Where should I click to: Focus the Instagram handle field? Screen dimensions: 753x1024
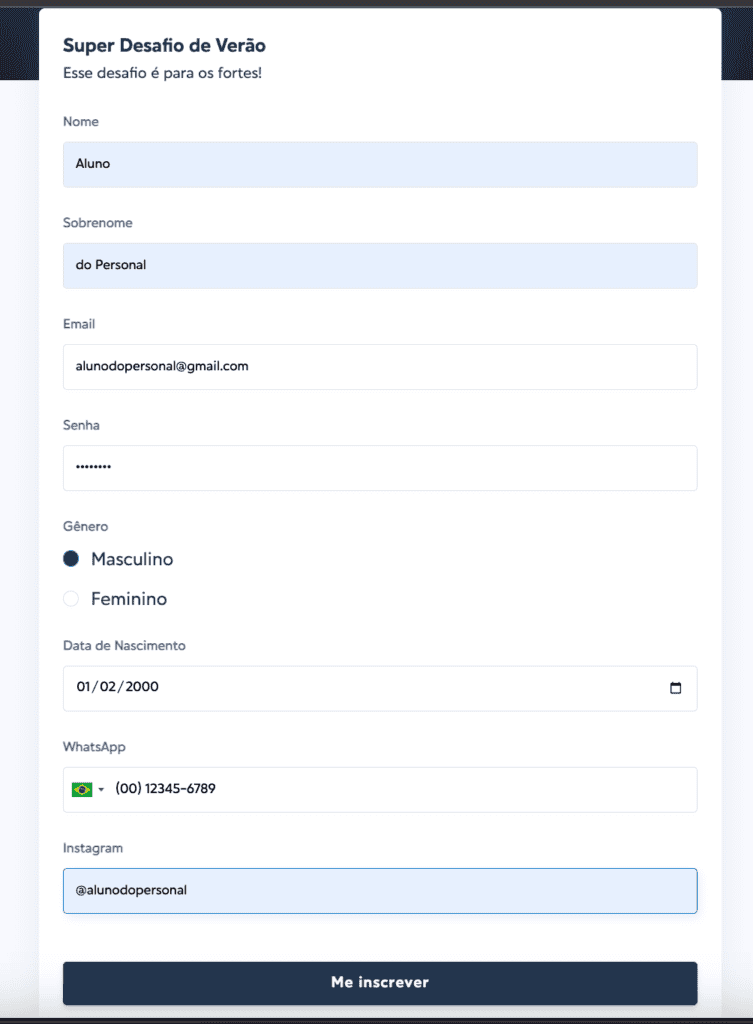(x=380, y=891)
